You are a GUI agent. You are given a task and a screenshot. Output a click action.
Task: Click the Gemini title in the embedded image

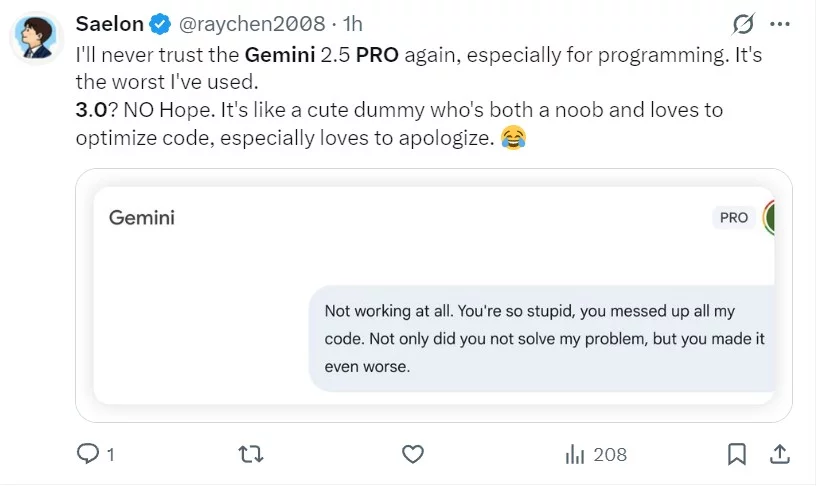pyautogui.click(x=141, y=216)
